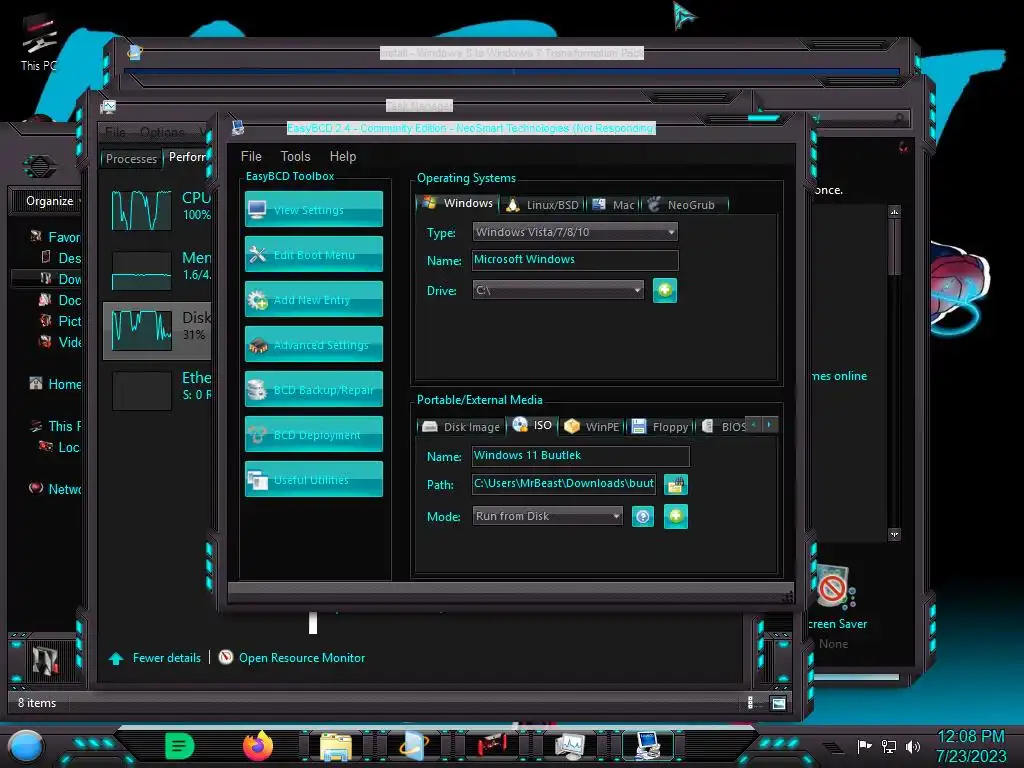Click the Name field Windows 11 Buutlek
Screen dimensions: 1024x768
point(580,455)
